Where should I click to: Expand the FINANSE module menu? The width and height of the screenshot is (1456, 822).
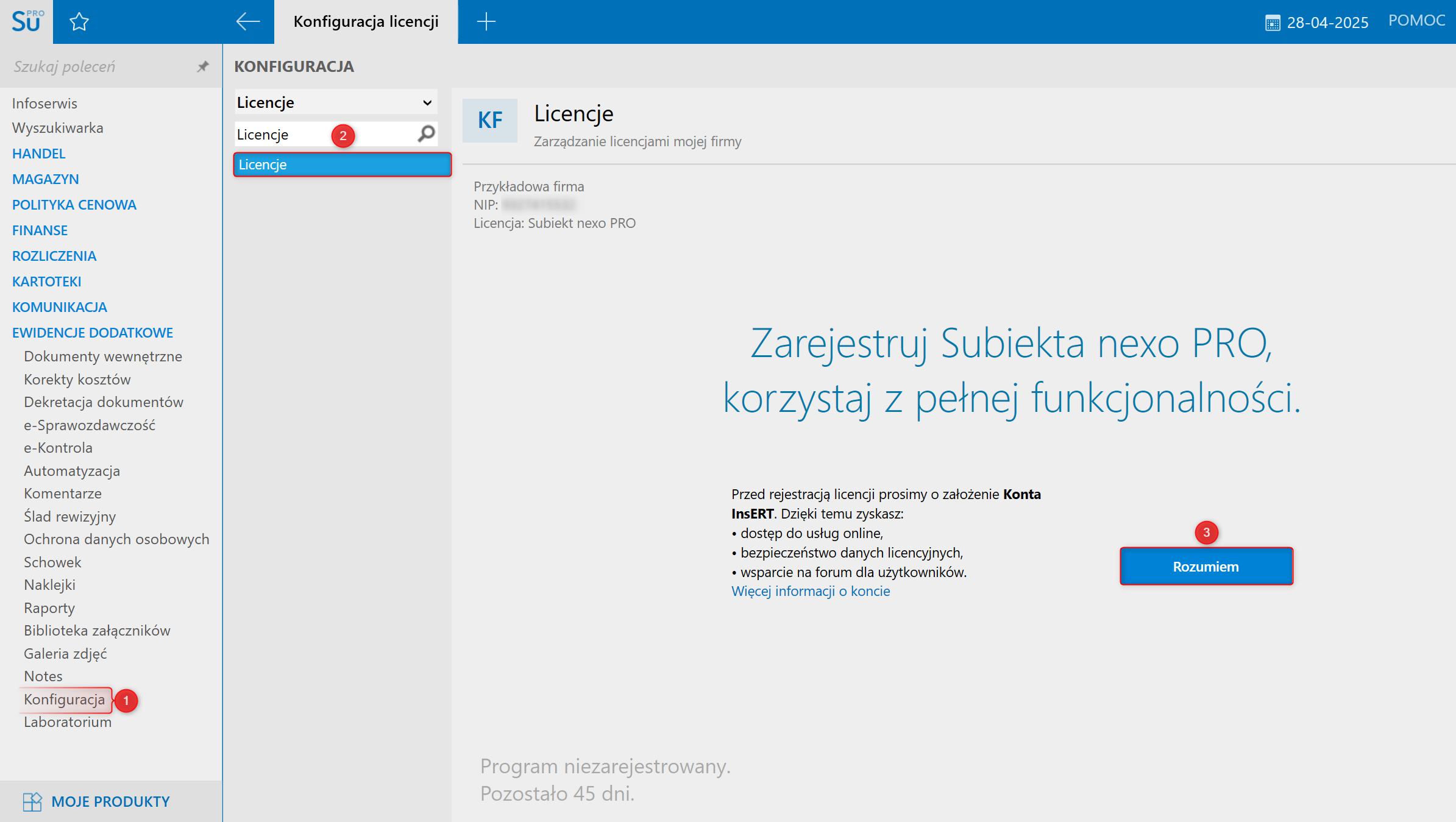(x=40, y=230)
